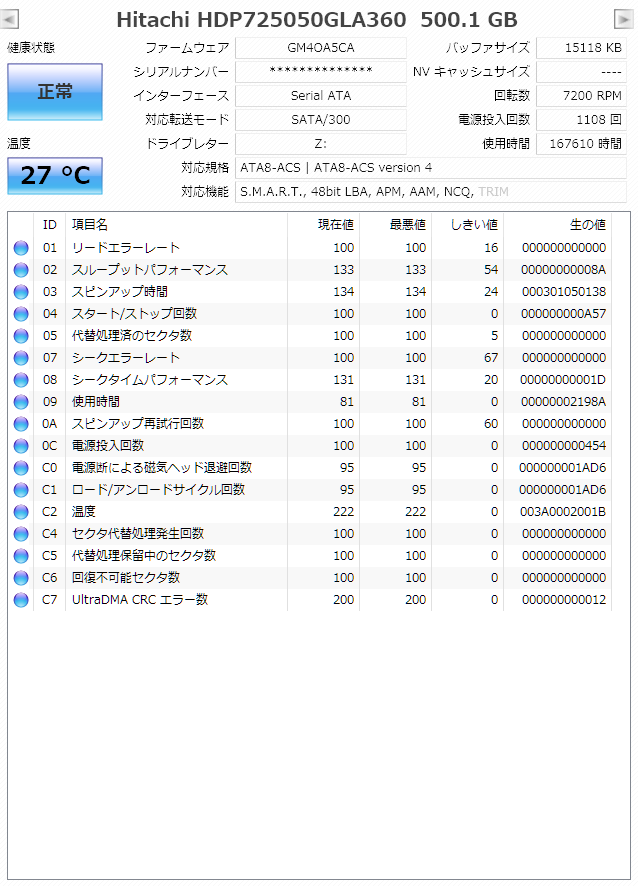Select the リードエラーレート attribute name
This screenshot has width=638, height=886.
tap(125, 248)
